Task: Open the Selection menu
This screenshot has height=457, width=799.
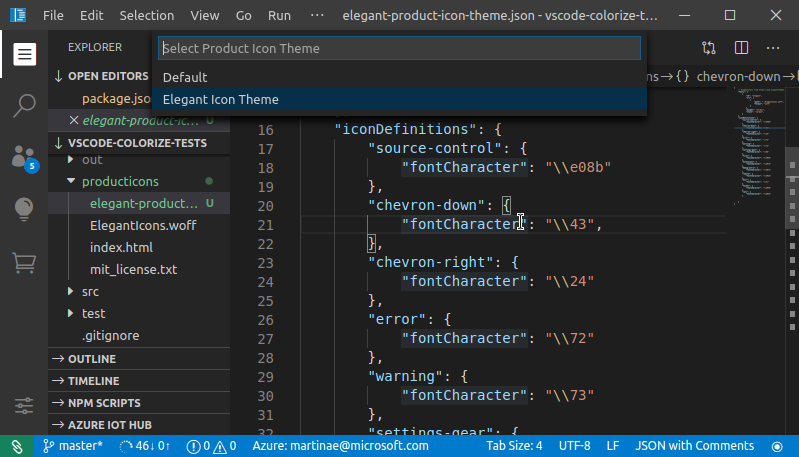Action: pyautogui.click(x=146, y=16)
